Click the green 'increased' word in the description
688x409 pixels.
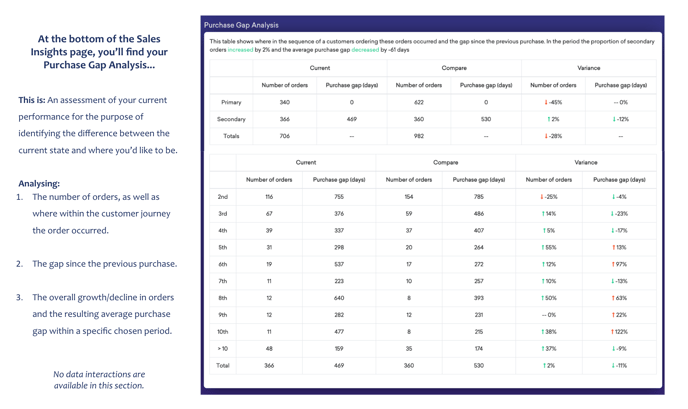(x=240, y=49)
